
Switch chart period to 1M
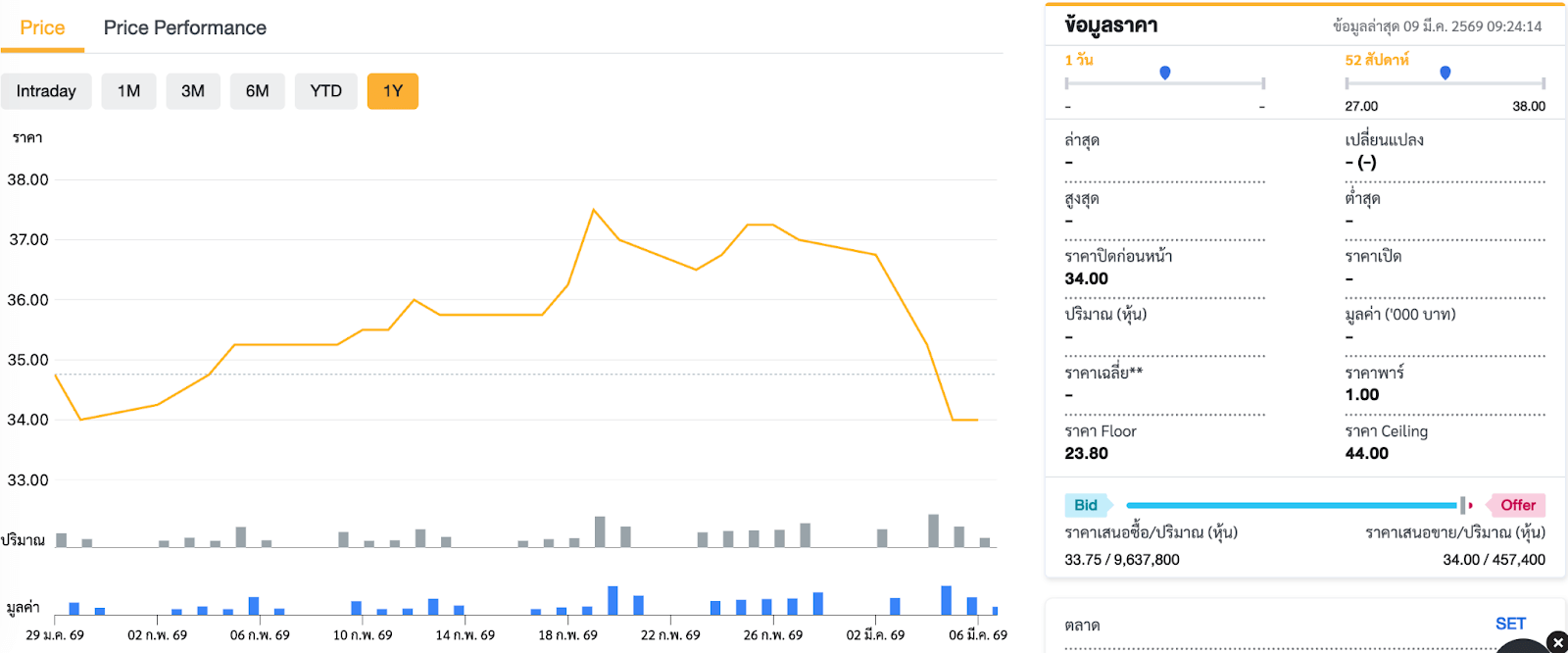tap(128, 91)
